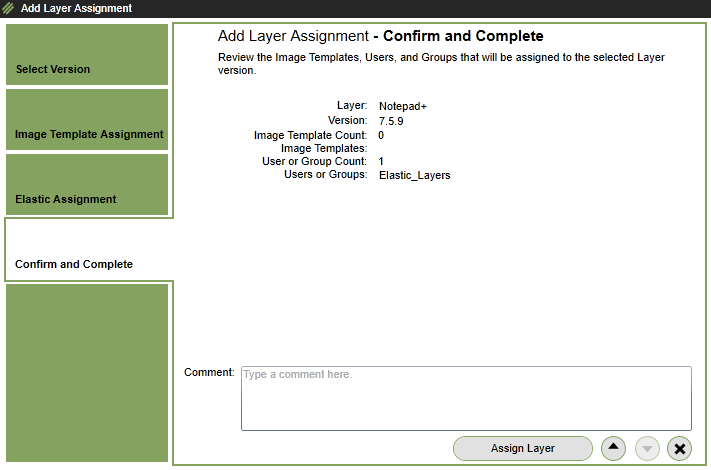Switch to Image Template Assignment tab
Viewport: 711px width, 470px height.
[x=86, y=120]
